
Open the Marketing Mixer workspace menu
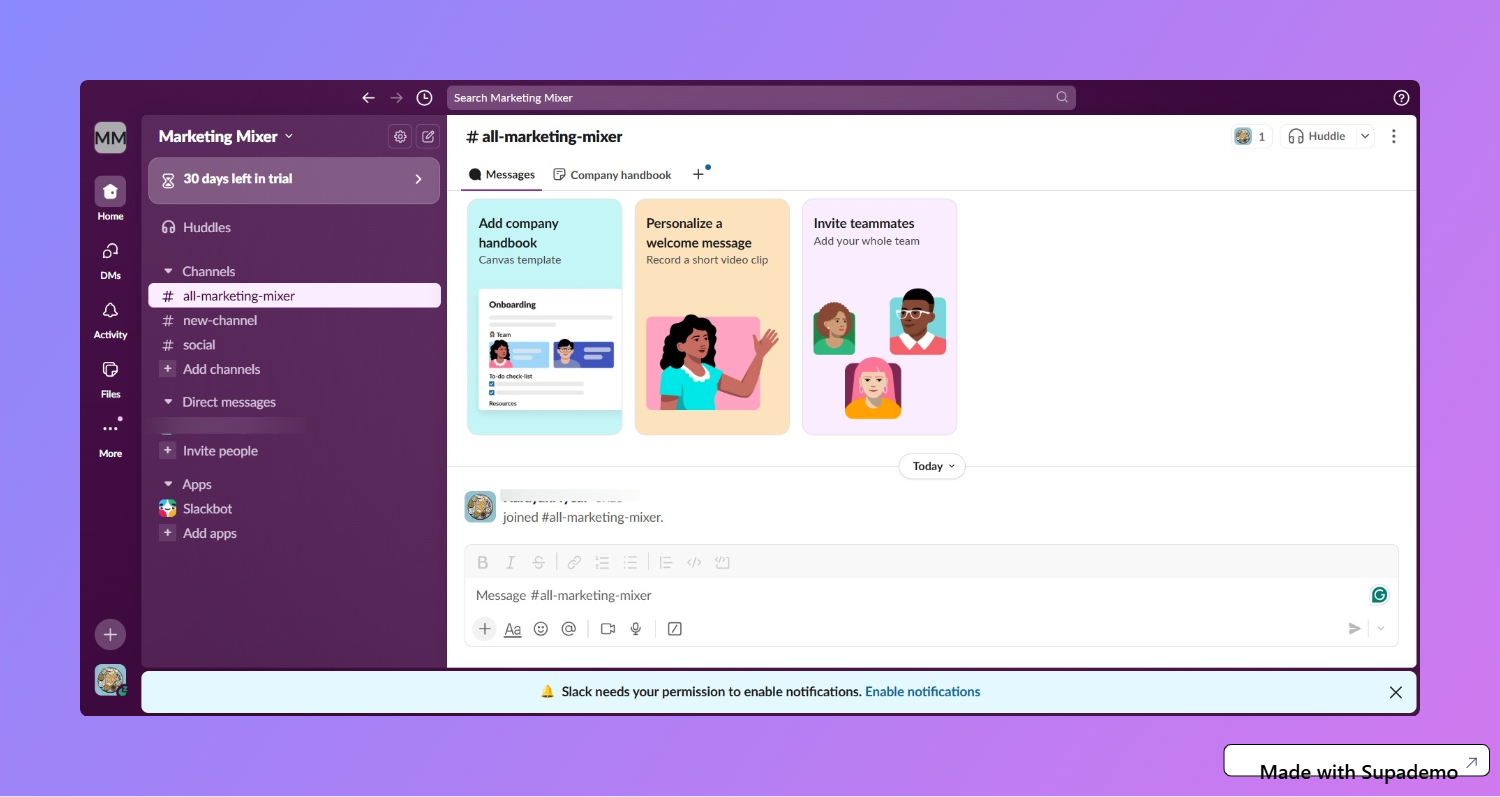pyautogui.click(x=226, y=136)
